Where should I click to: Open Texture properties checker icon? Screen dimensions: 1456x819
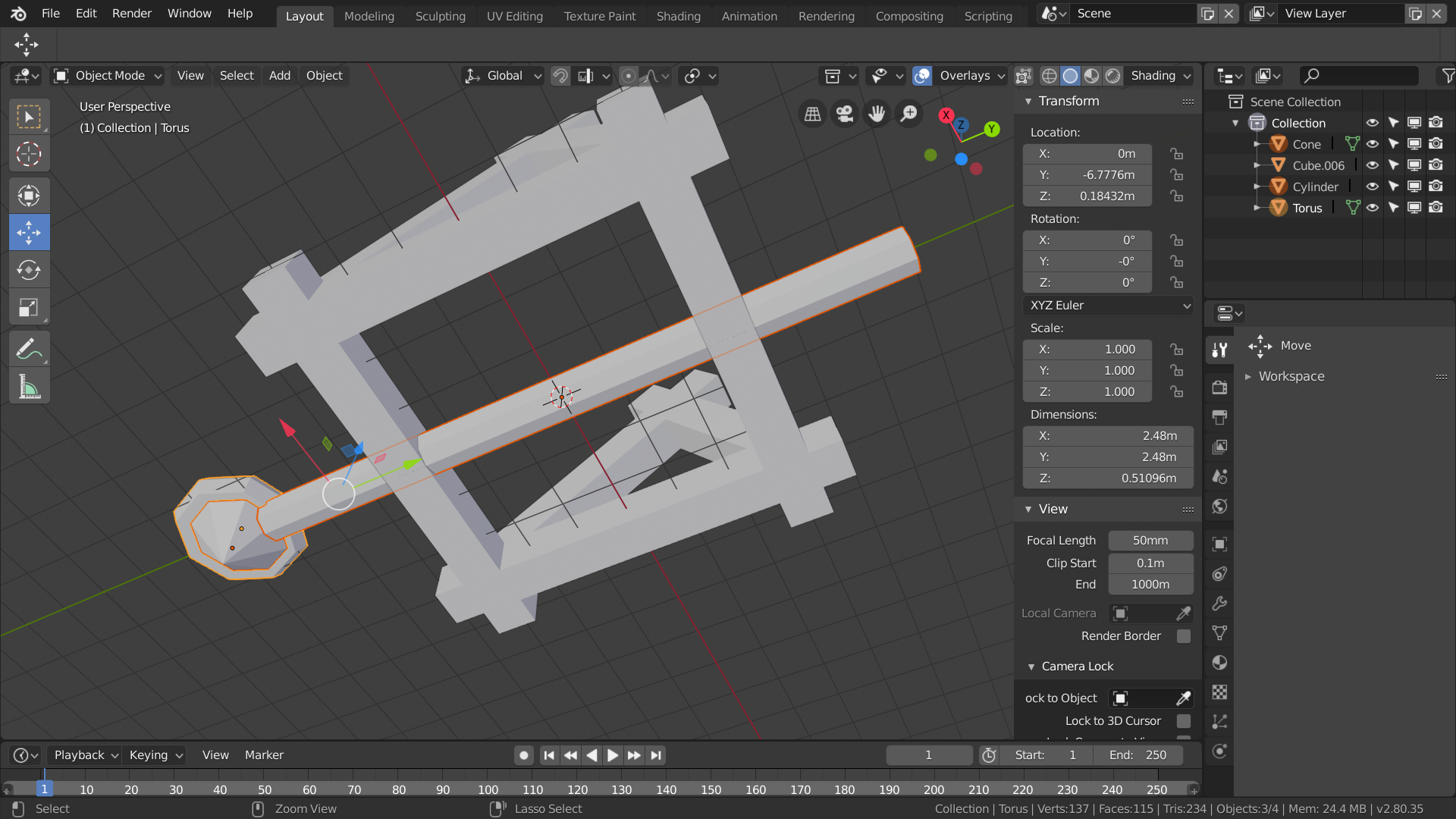click(1219, 692)
